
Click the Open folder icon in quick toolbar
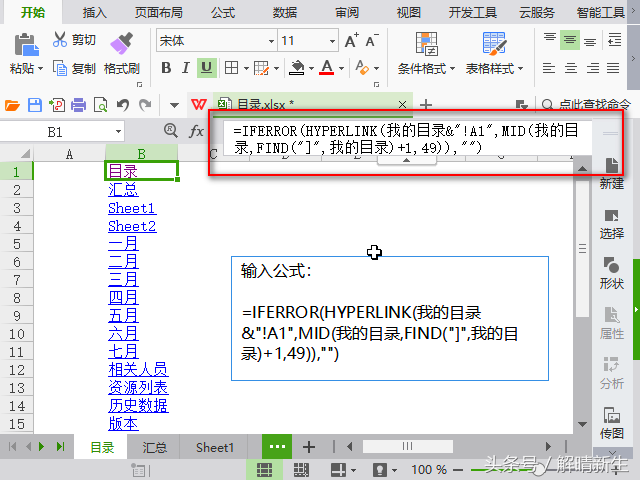pos(12,106)
